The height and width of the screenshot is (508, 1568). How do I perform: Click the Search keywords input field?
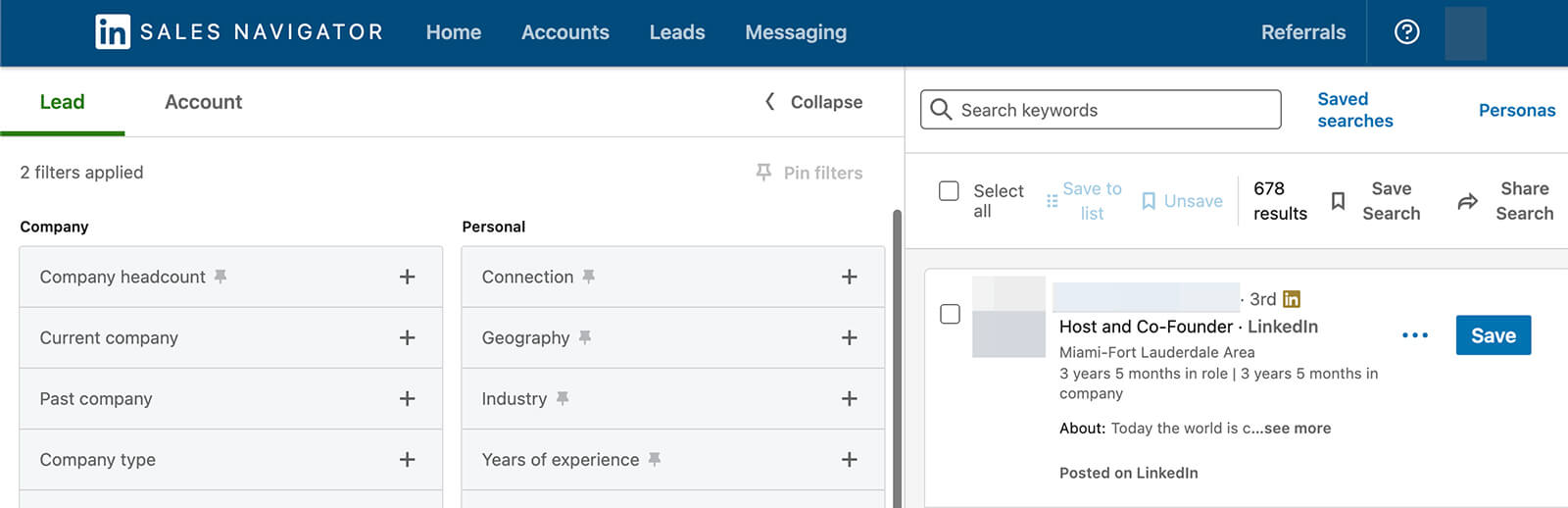pos(1101,110)
